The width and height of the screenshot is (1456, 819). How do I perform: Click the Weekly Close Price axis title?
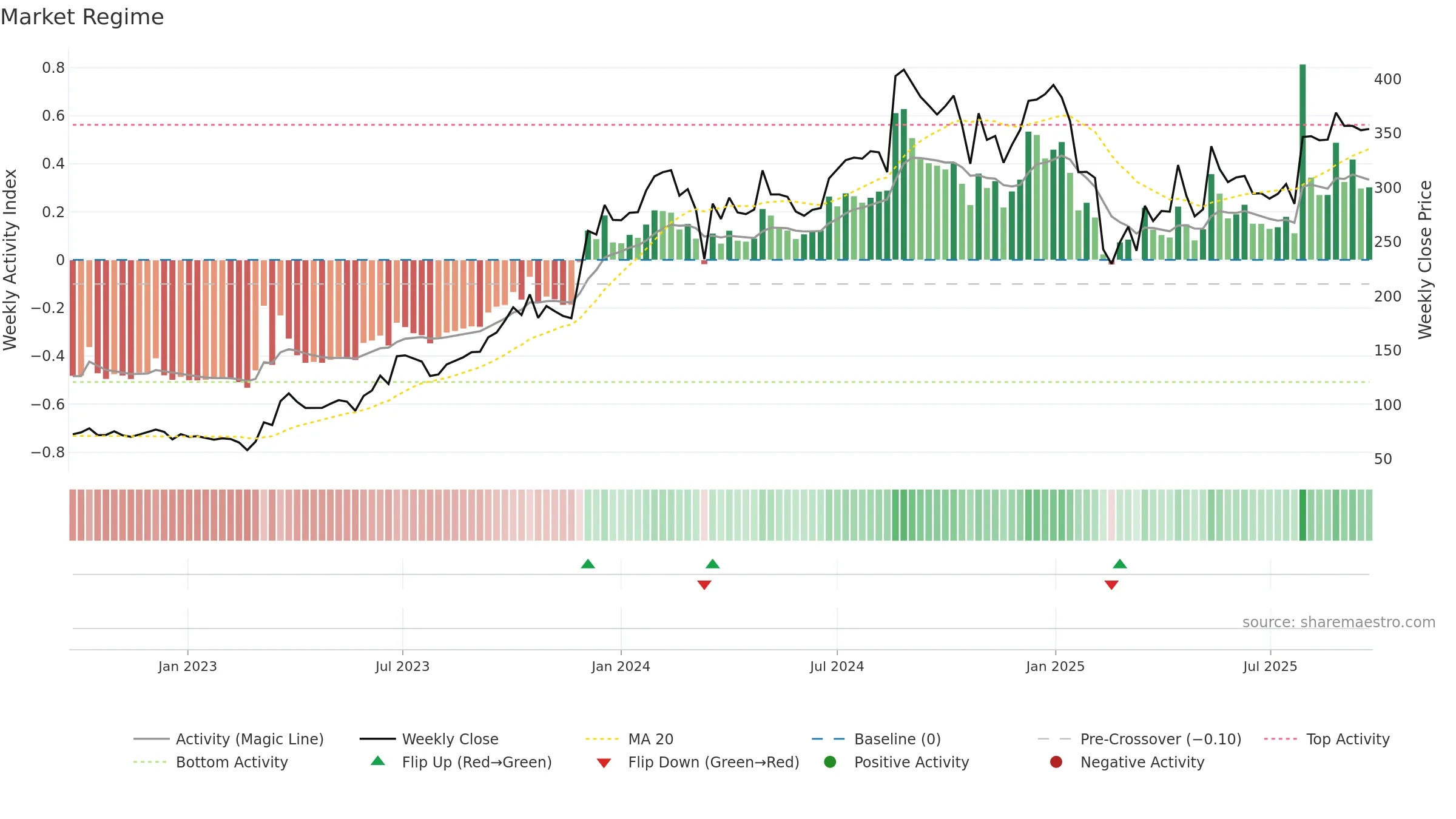(1425, 260)
